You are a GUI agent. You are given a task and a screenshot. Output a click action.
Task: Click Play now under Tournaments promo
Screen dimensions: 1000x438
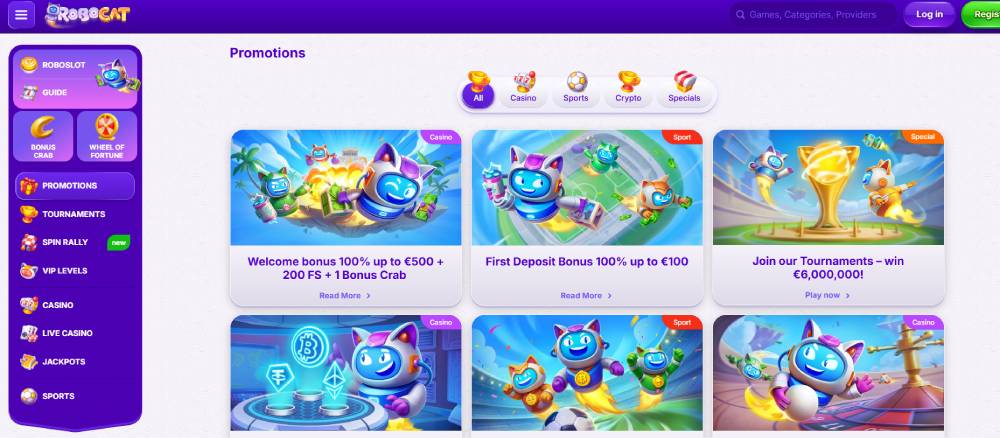pyautogui.click(x=827, y=296)
